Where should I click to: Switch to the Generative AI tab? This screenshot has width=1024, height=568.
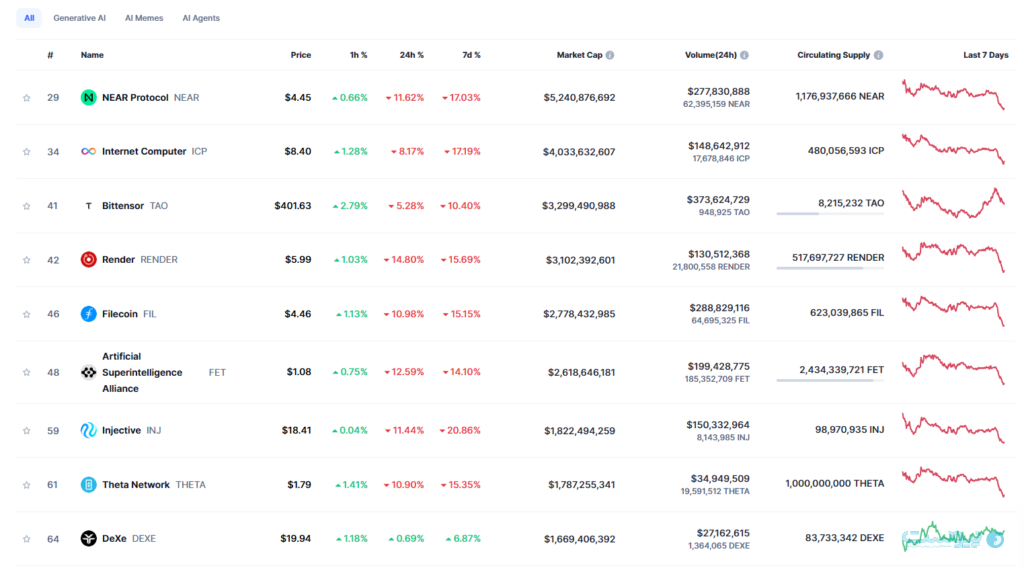coord(79,18)
